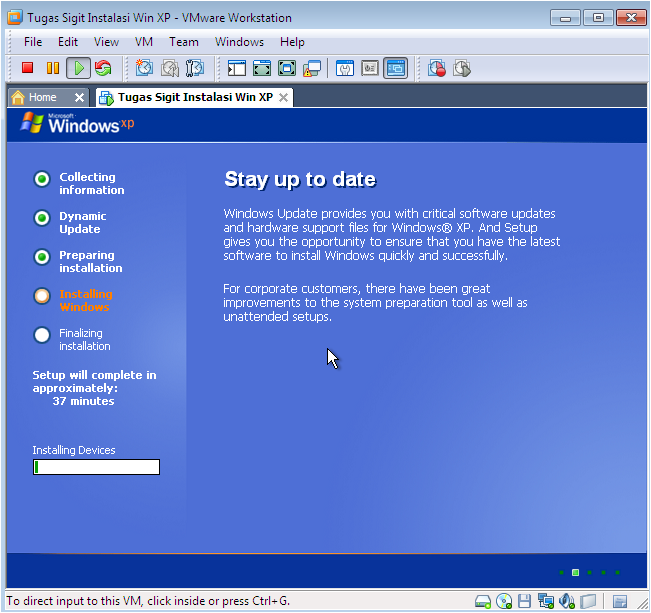
Task: Open the Edit menu
Action: click(x=68, y=42)
